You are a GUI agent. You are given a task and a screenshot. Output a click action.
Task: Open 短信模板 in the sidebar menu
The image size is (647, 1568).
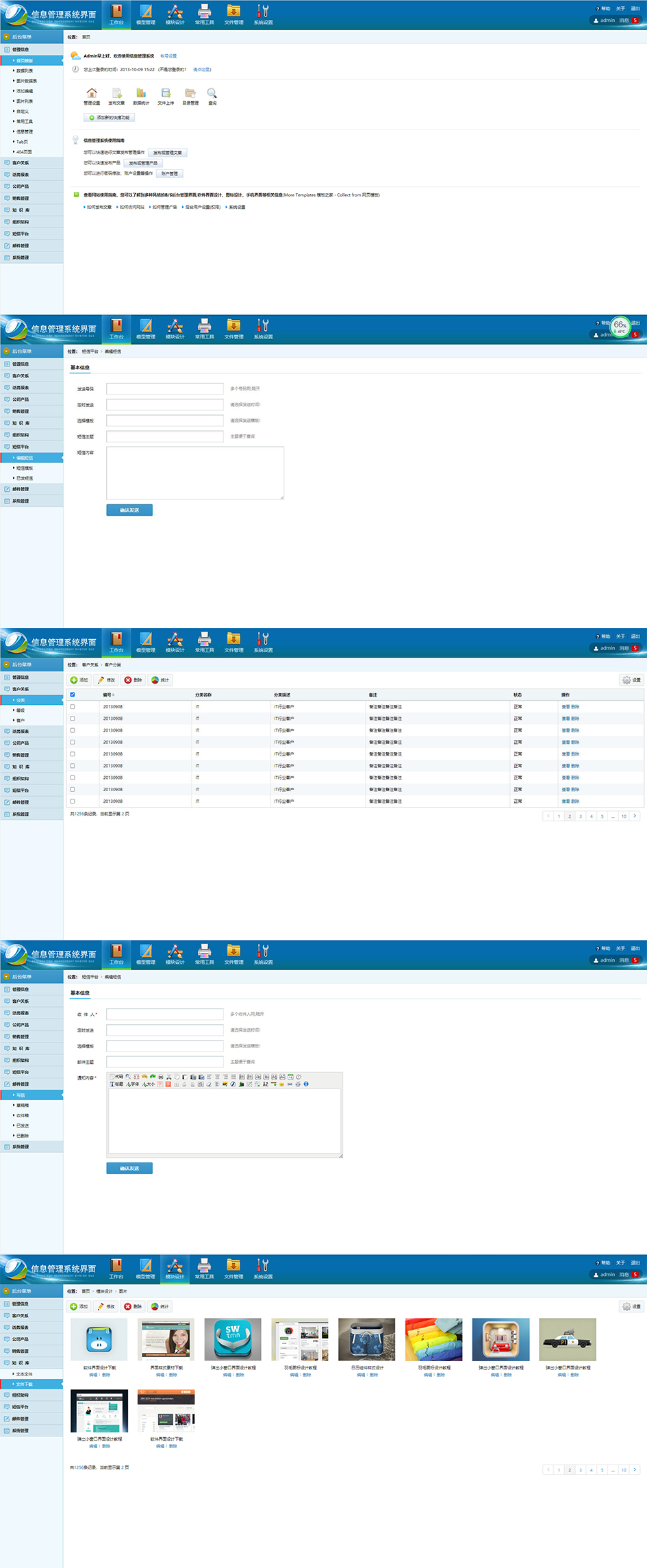[x=25, y=468]
